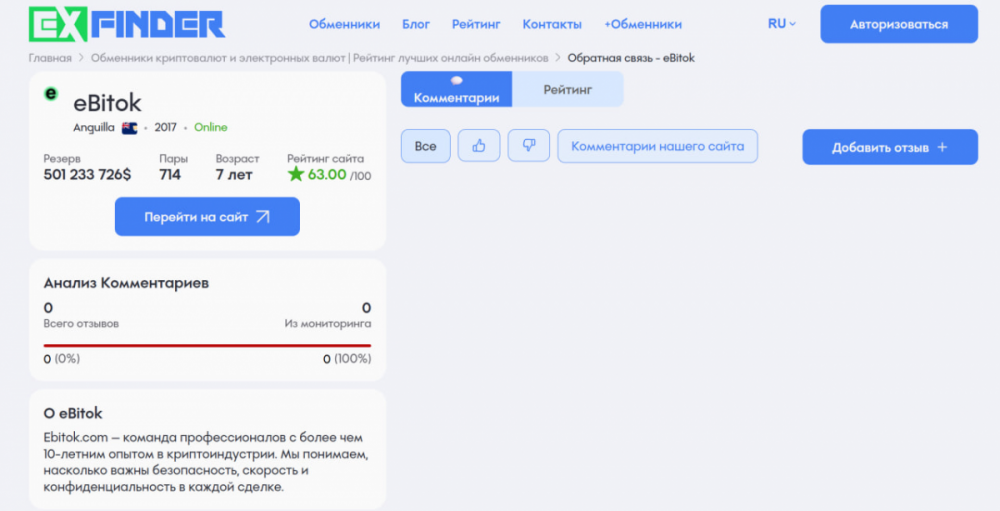The width and height of the screenshot is (1000, 511).
Task: Open the Контакты page
Action: click(552, 24)
